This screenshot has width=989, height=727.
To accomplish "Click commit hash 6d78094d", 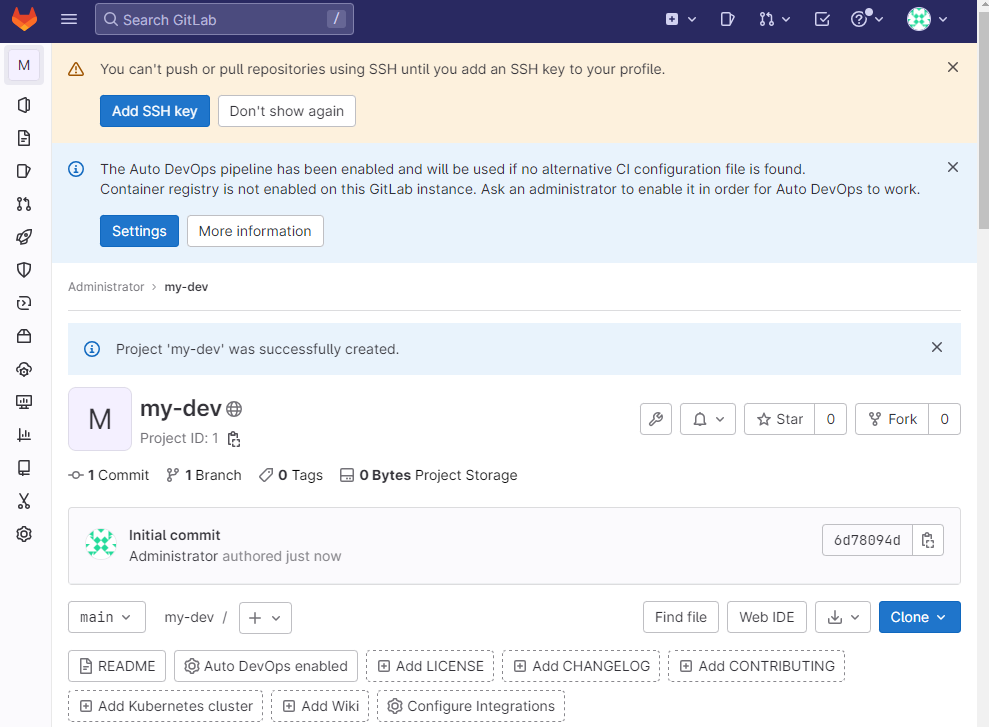I will pyautogui.click(x=867, y=540).
